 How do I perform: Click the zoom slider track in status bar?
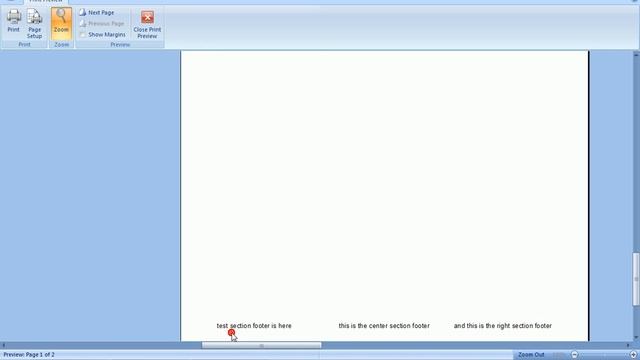(x=604, y=355)
